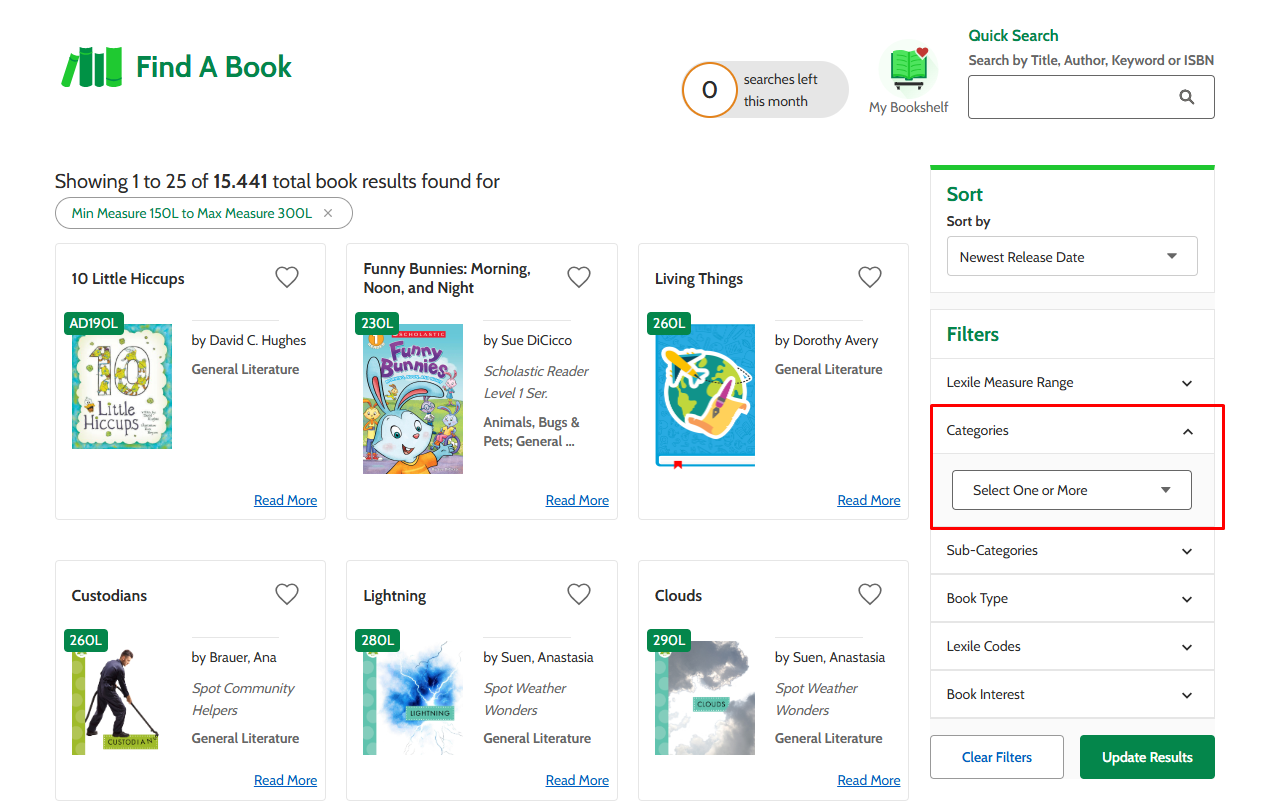Expand the Sub-Categories filter
This screenshot has height=804, width=1274.
1072,551
